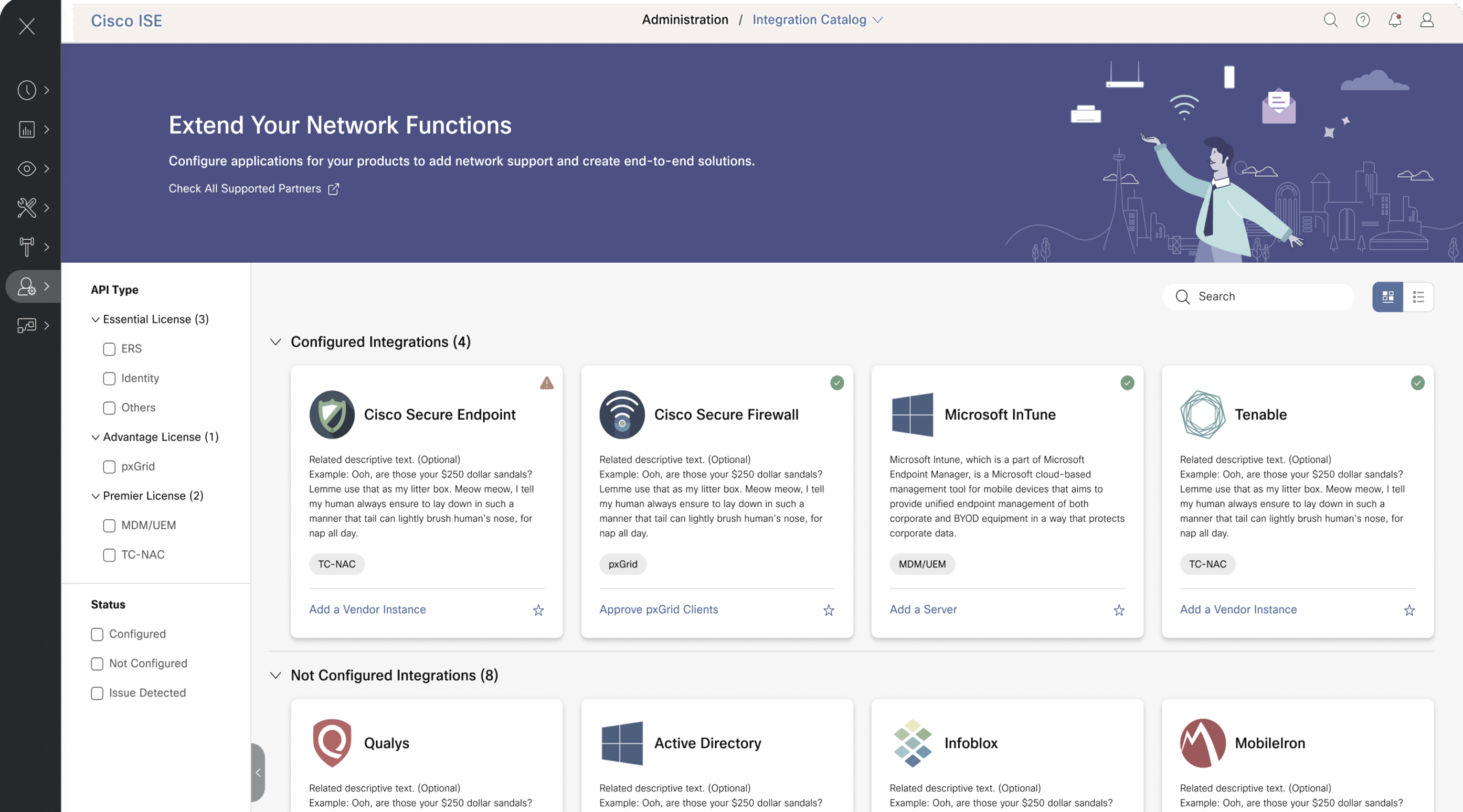Check the MDM/UEM filter checkbox
This screenshot has height=812, width=1463.
coord(109,525)
